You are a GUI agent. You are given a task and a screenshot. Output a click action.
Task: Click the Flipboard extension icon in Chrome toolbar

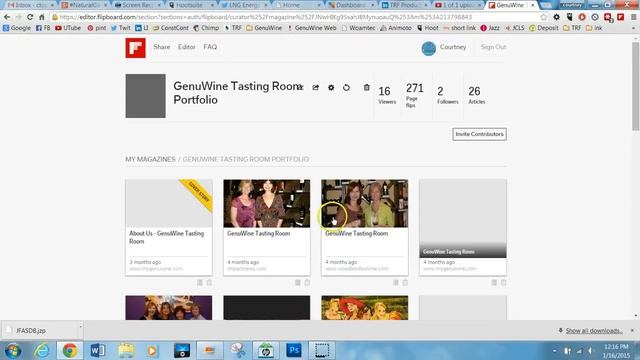click(620, 17)
